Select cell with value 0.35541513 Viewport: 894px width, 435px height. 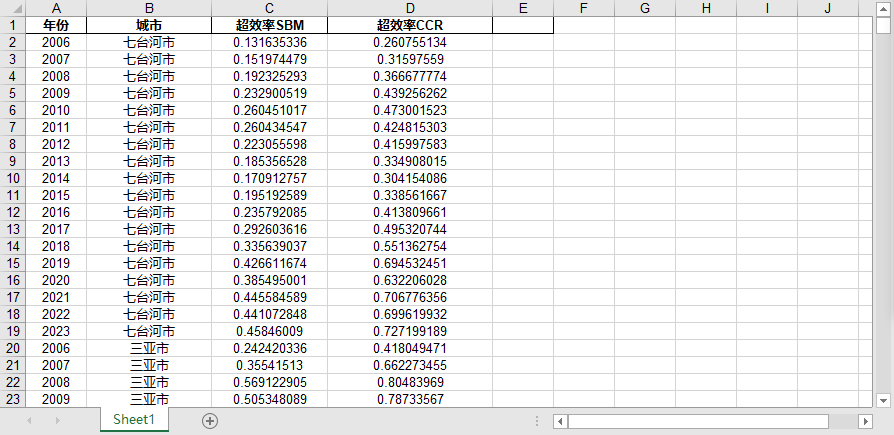point(270,365)
